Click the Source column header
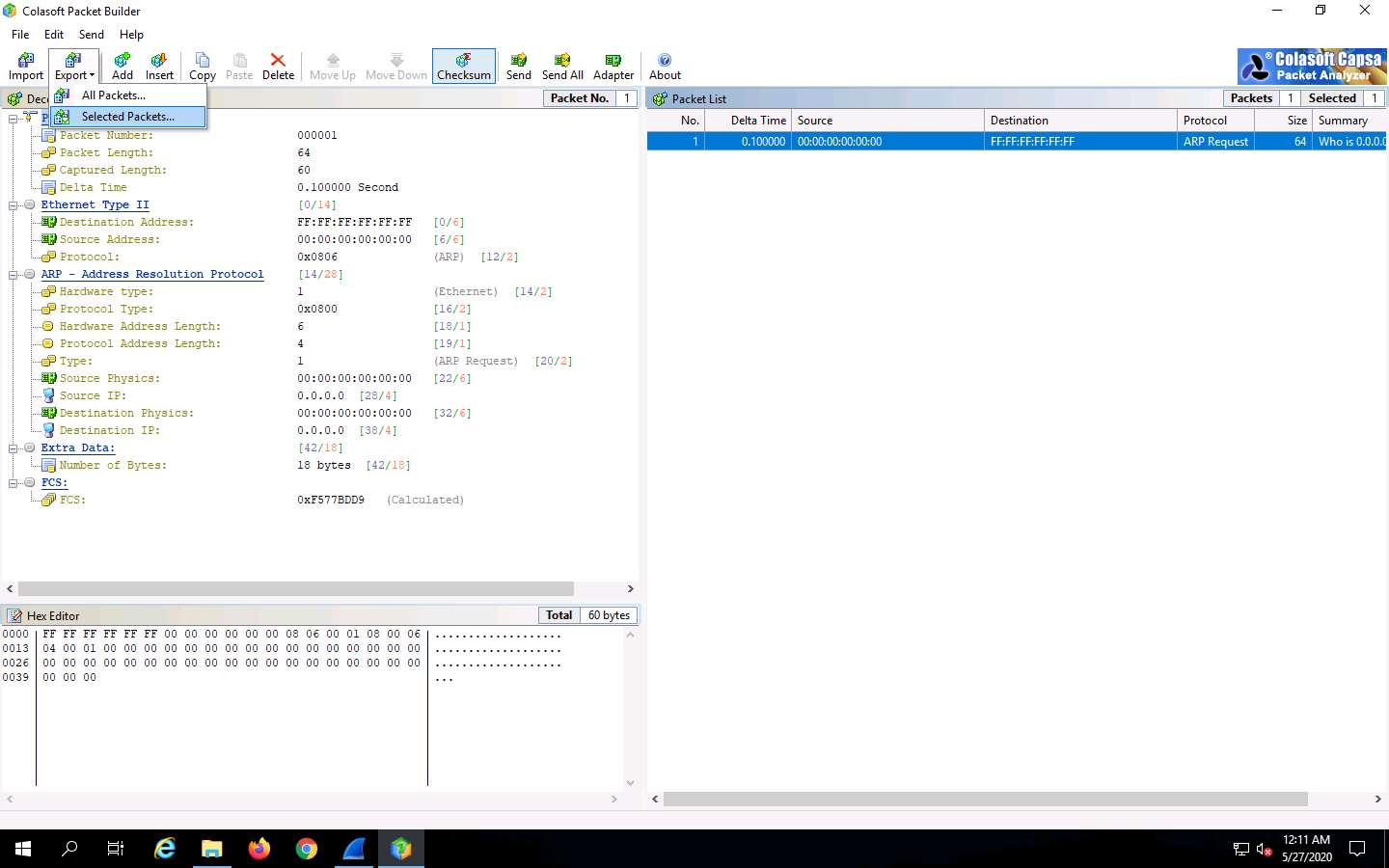The image size is (1389, 868). (x=888, y=121)
